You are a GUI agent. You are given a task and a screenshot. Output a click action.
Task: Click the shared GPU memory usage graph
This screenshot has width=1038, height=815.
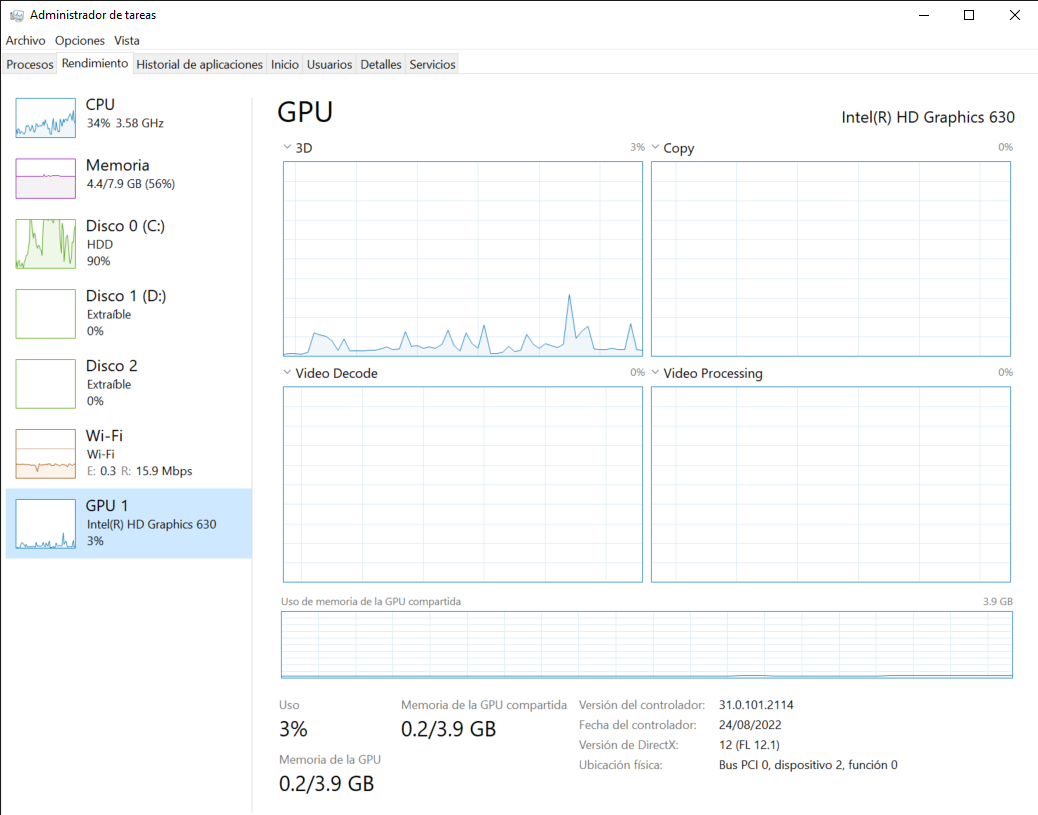[x=647, y=645]
